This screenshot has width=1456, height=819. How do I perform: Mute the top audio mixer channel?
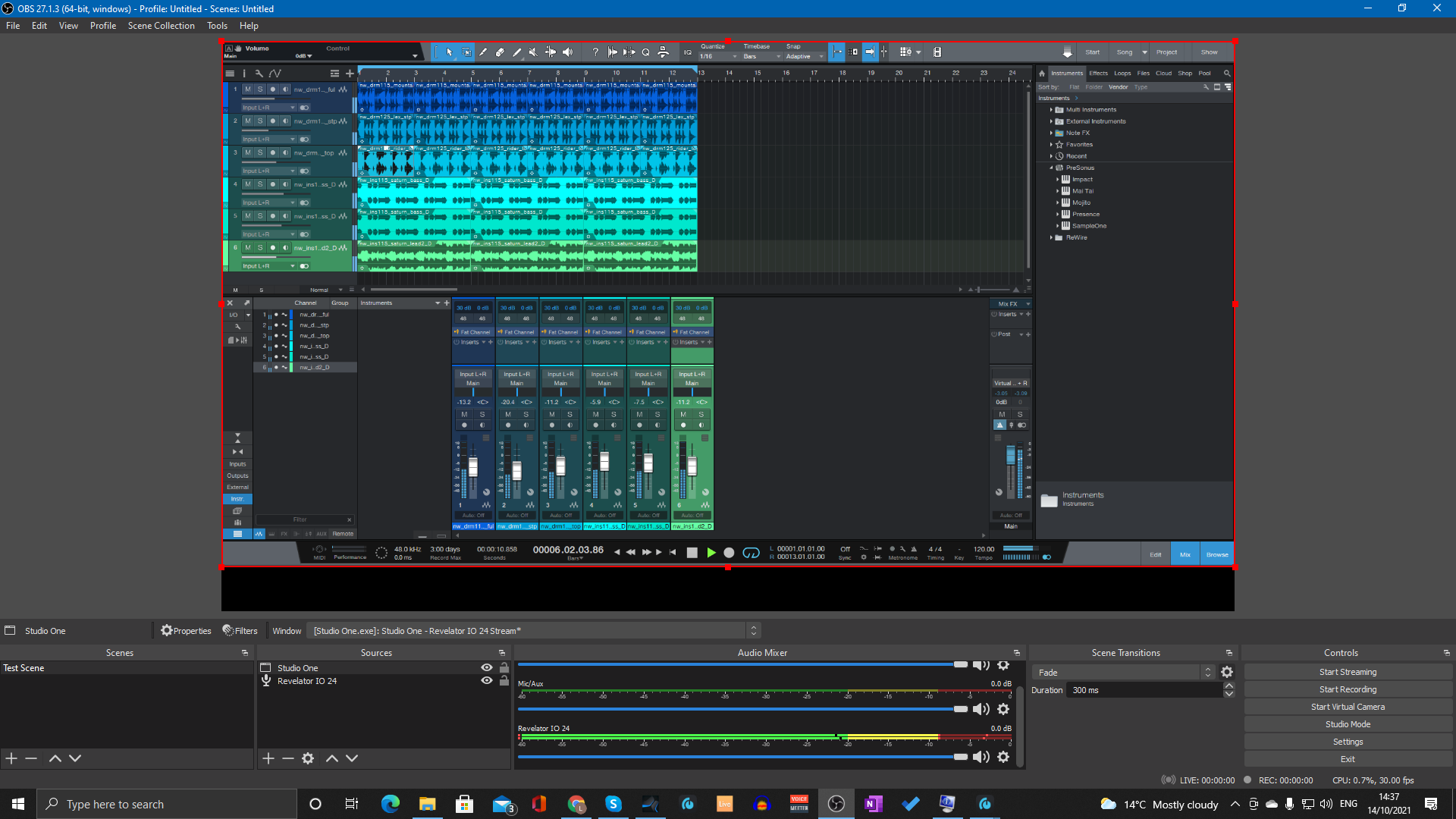(981, 665)
